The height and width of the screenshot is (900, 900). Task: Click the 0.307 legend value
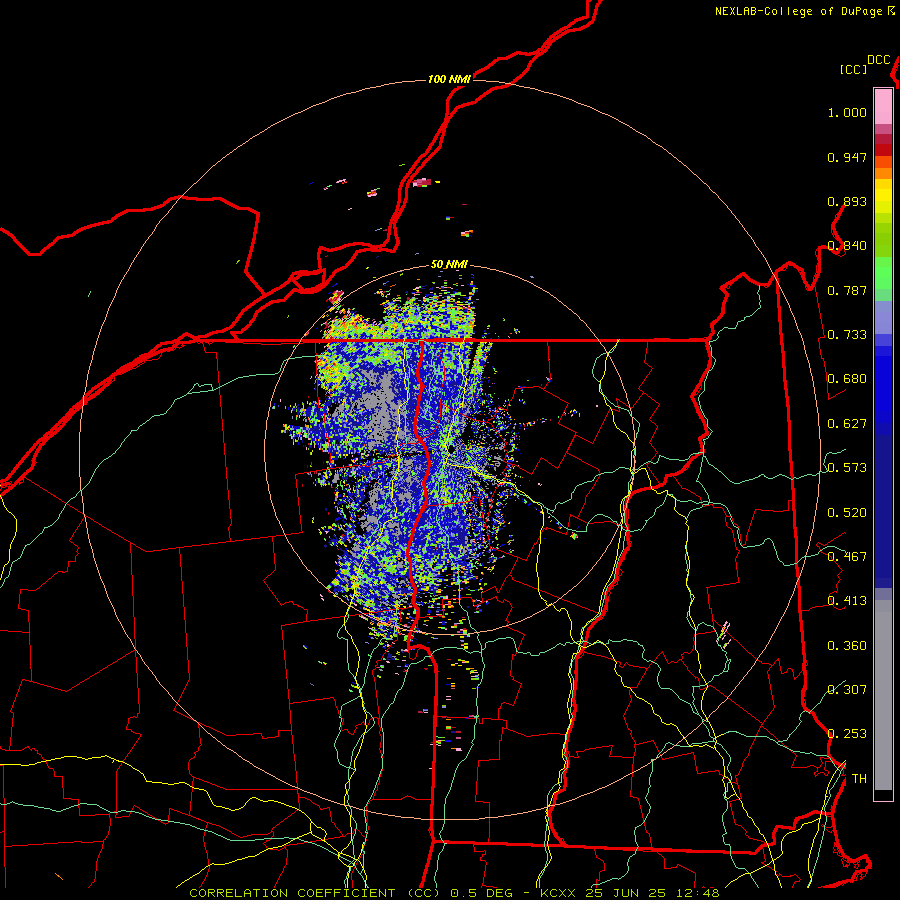click(x=847, y=689)
